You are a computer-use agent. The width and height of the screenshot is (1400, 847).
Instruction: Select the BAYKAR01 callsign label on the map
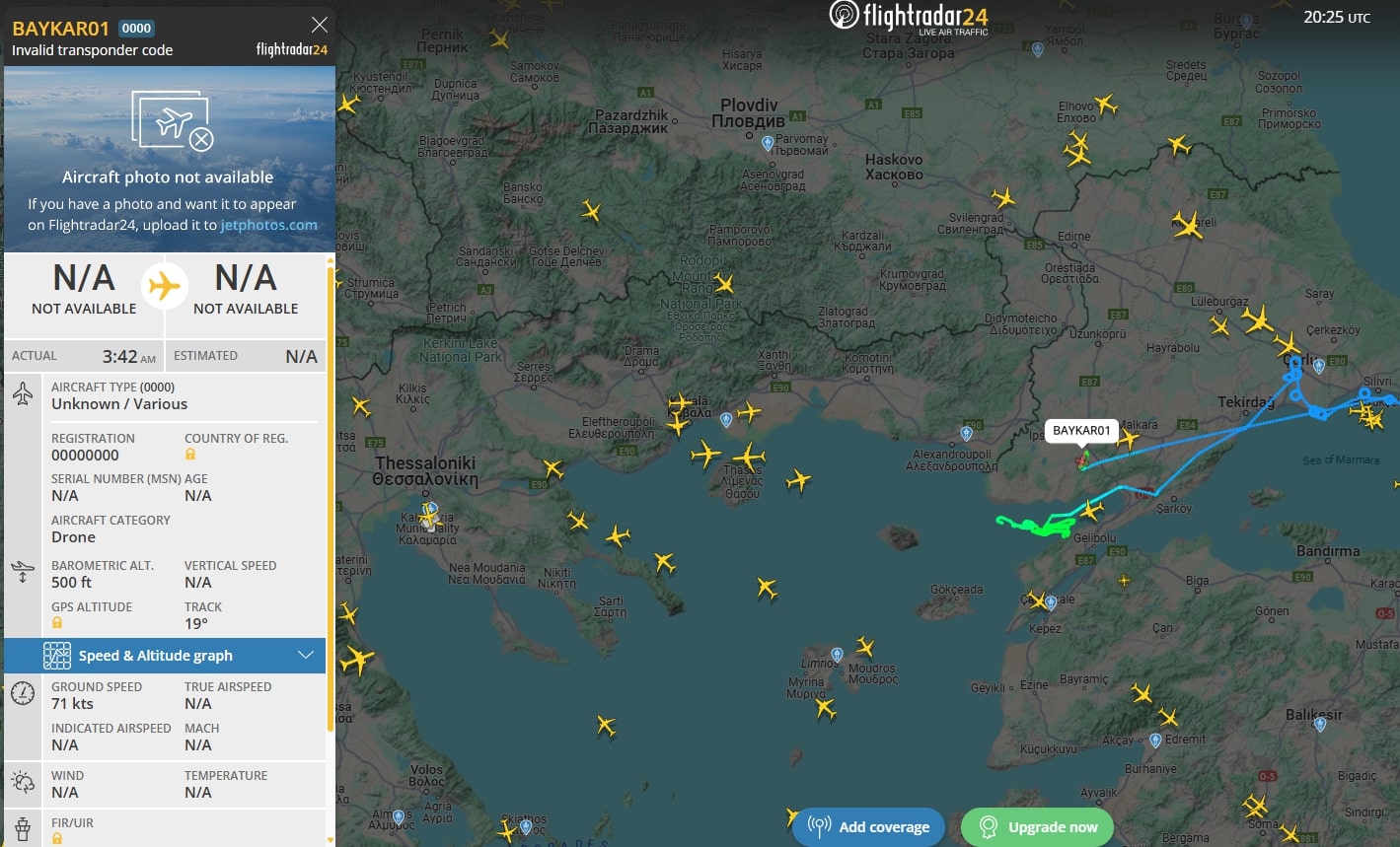click(1081, 431)
